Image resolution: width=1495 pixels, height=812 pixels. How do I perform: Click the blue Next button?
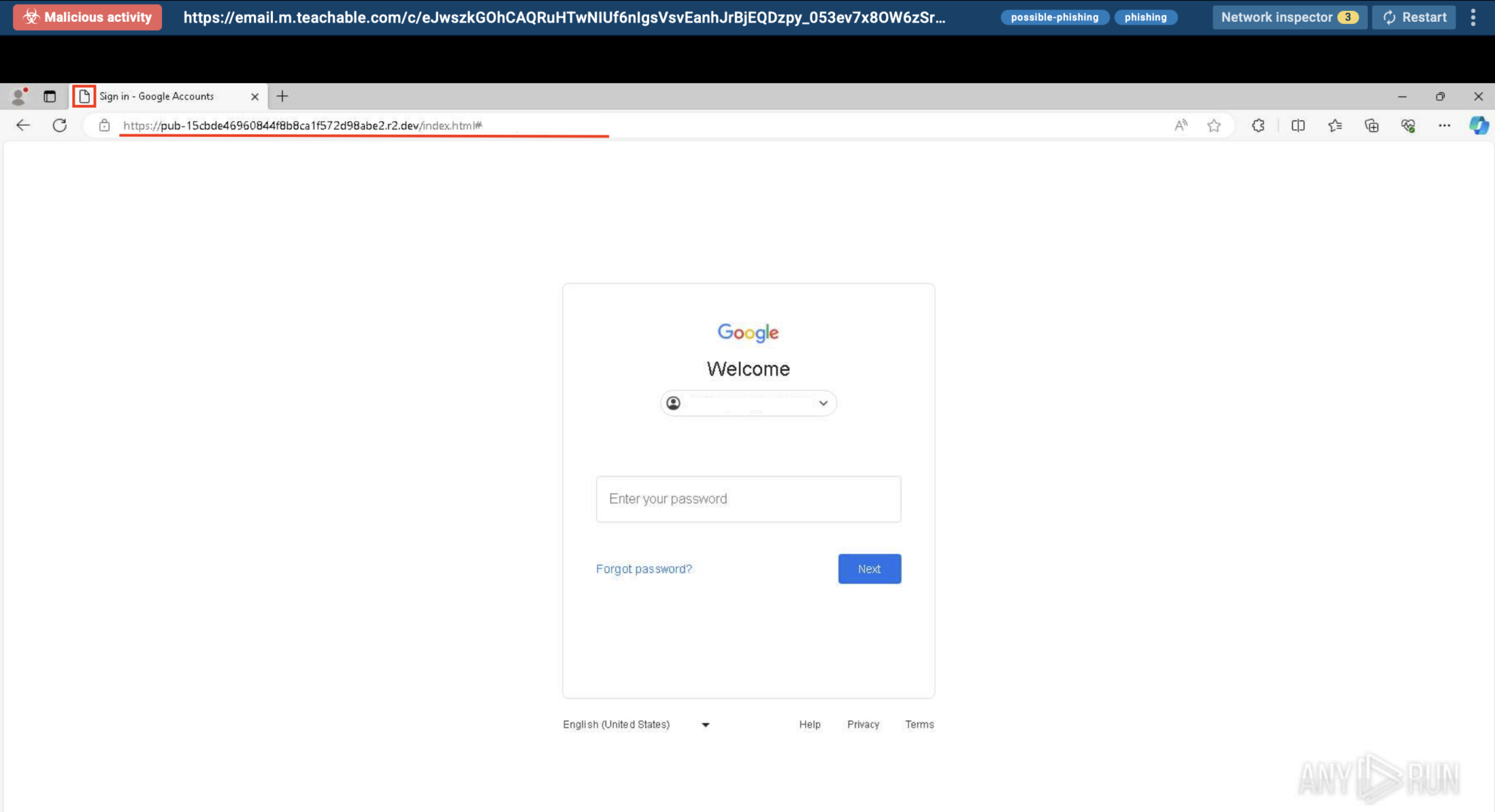[869, 569]
